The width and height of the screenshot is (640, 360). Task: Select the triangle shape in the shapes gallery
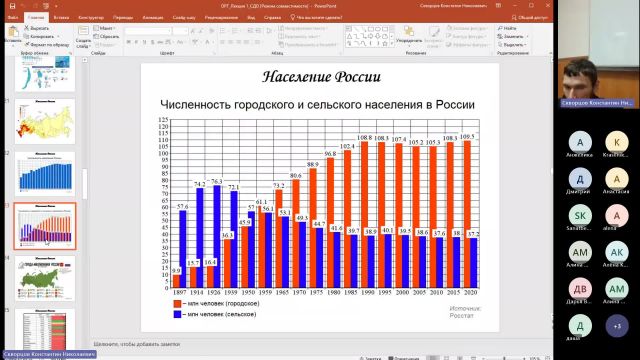click(349, 36)
